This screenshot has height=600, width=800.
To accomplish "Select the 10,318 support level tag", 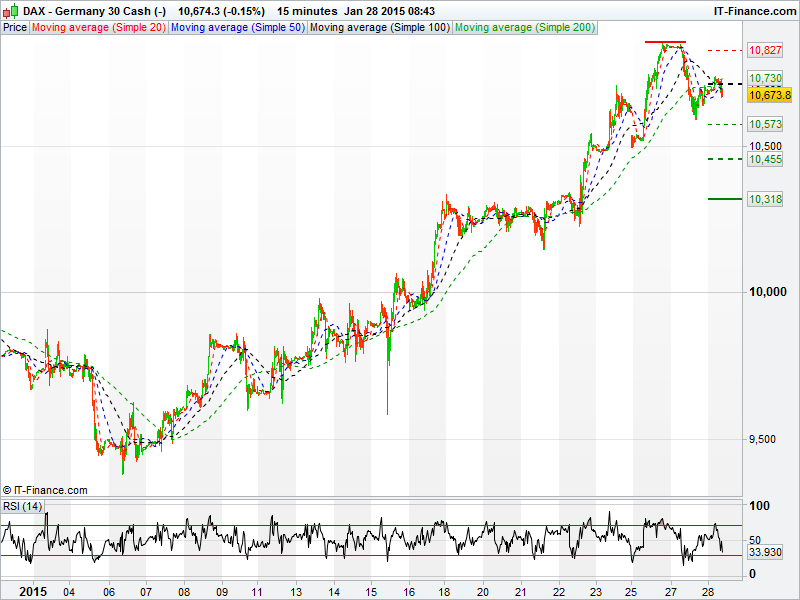I will pos(765,200).
